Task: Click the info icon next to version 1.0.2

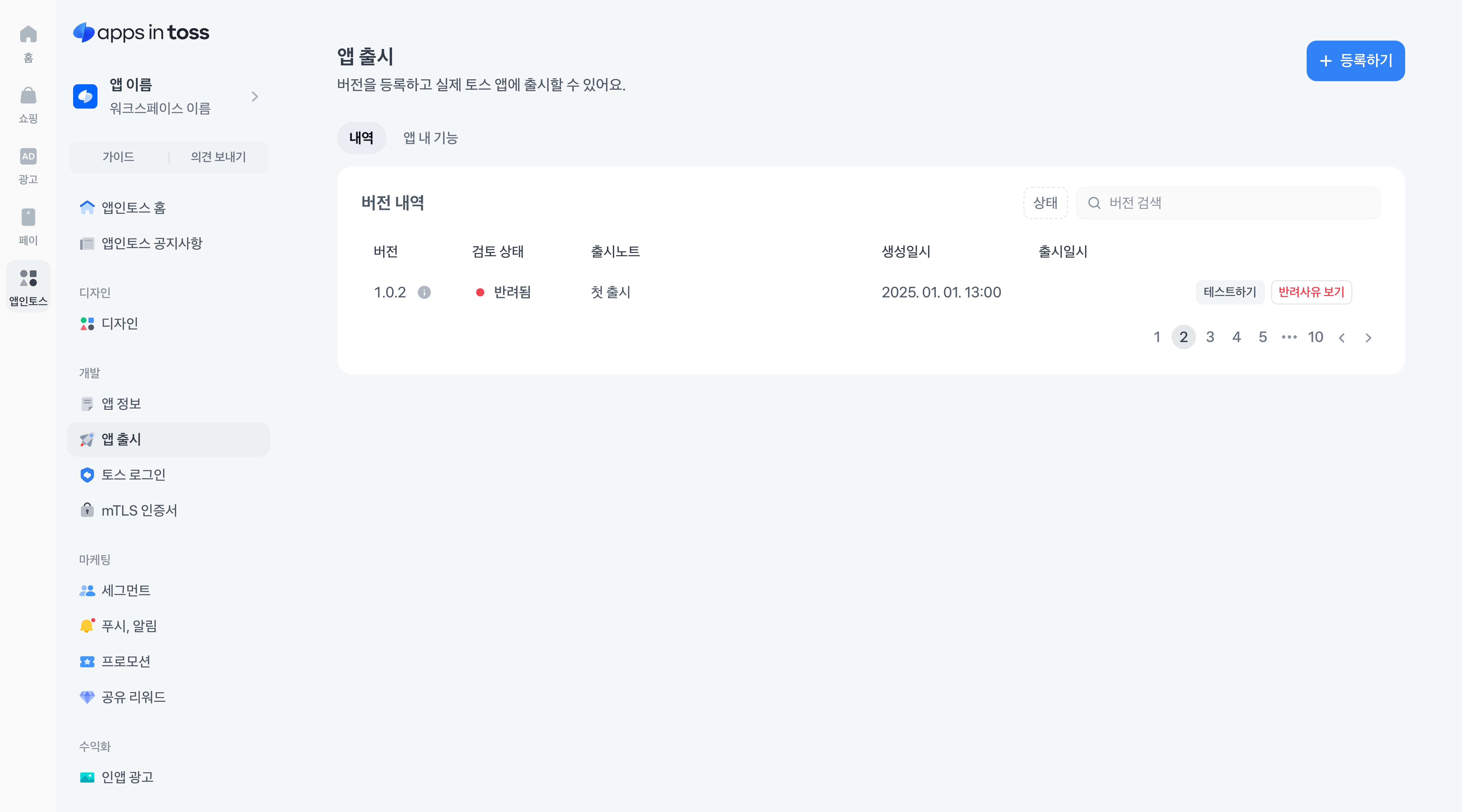Action: (424, 292)
